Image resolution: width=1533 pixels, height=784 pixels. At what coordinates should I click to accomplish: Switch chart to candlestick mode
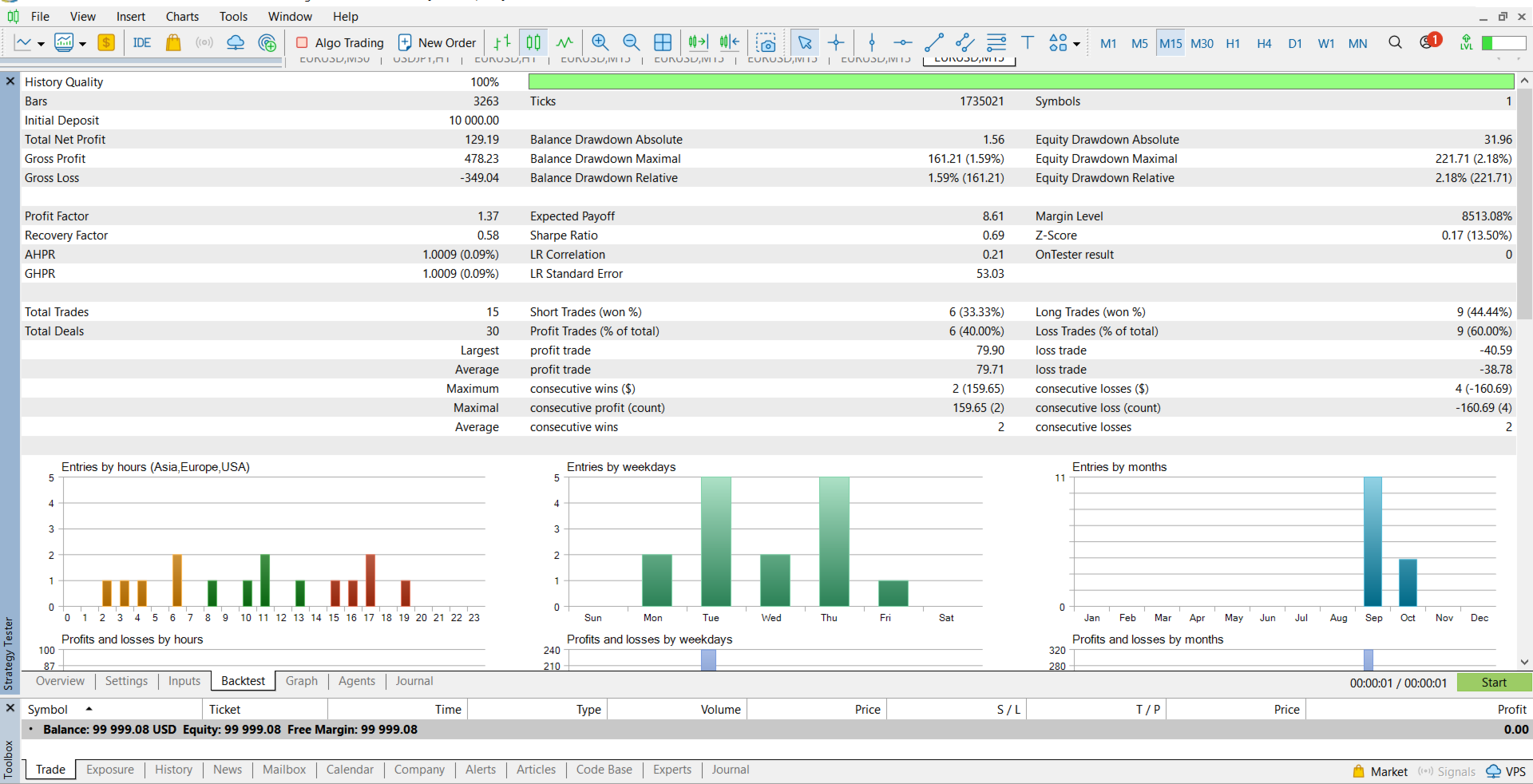click(533, 43)
